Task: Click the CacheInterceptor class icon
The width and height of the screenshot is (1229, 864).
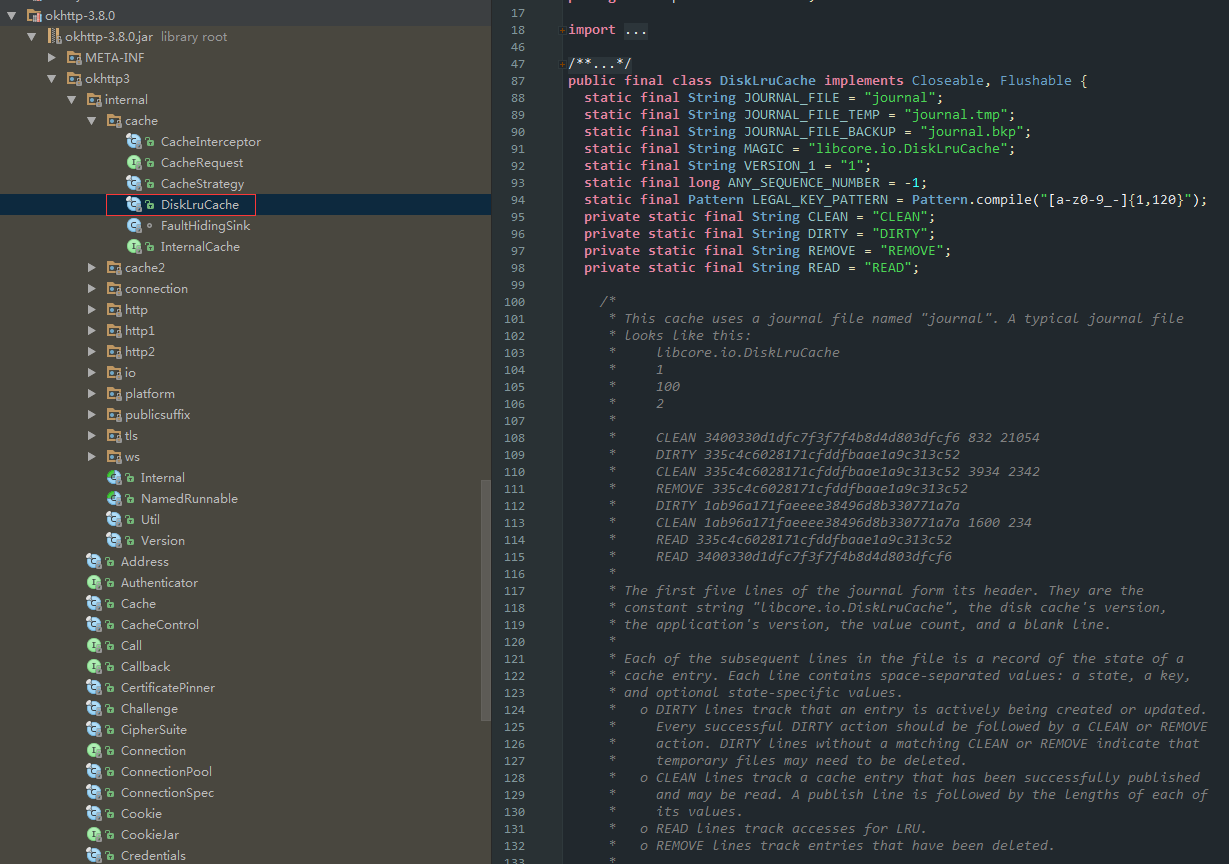Action: [x=134, y=142]
